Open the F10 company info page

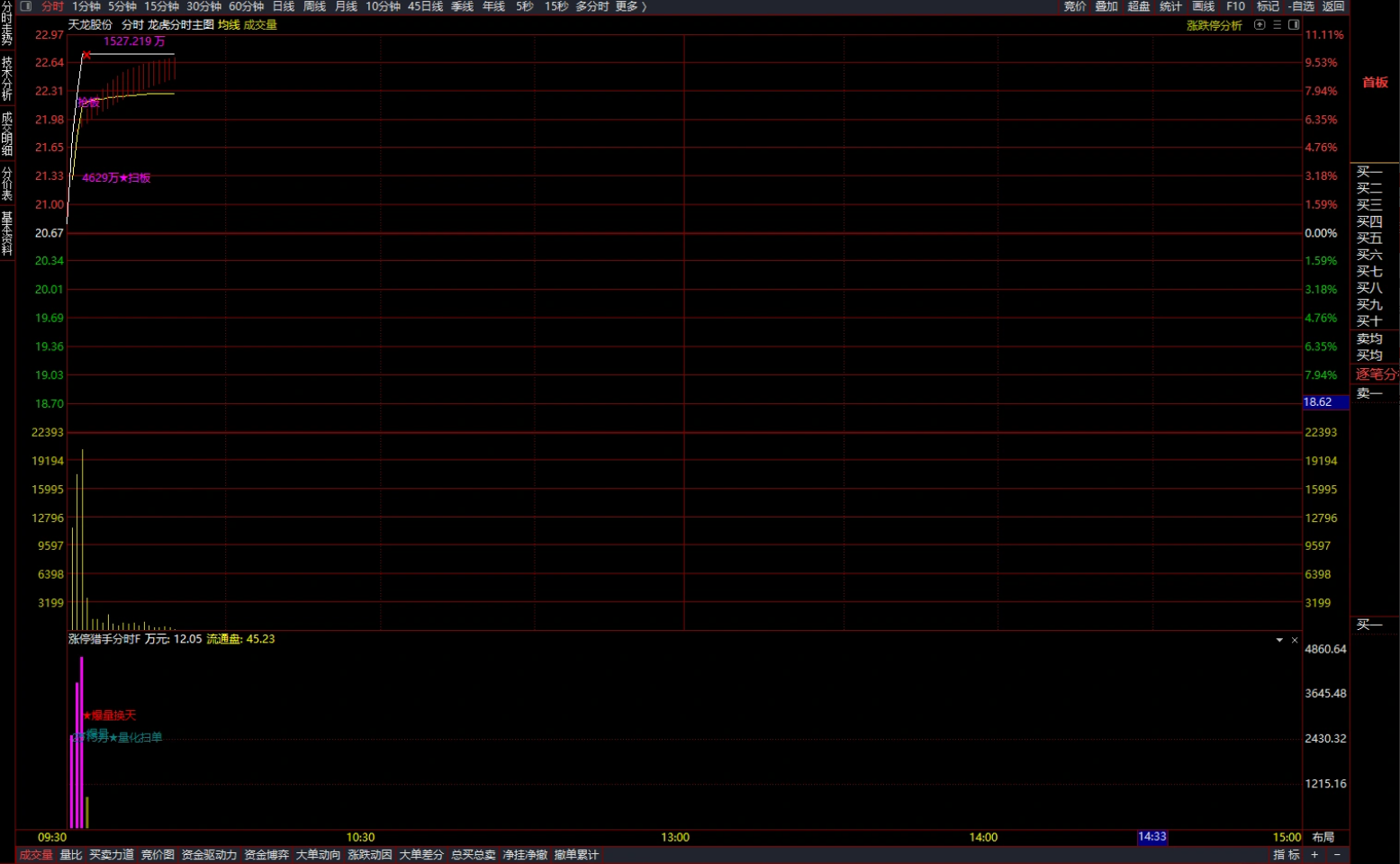point(1235,6)
